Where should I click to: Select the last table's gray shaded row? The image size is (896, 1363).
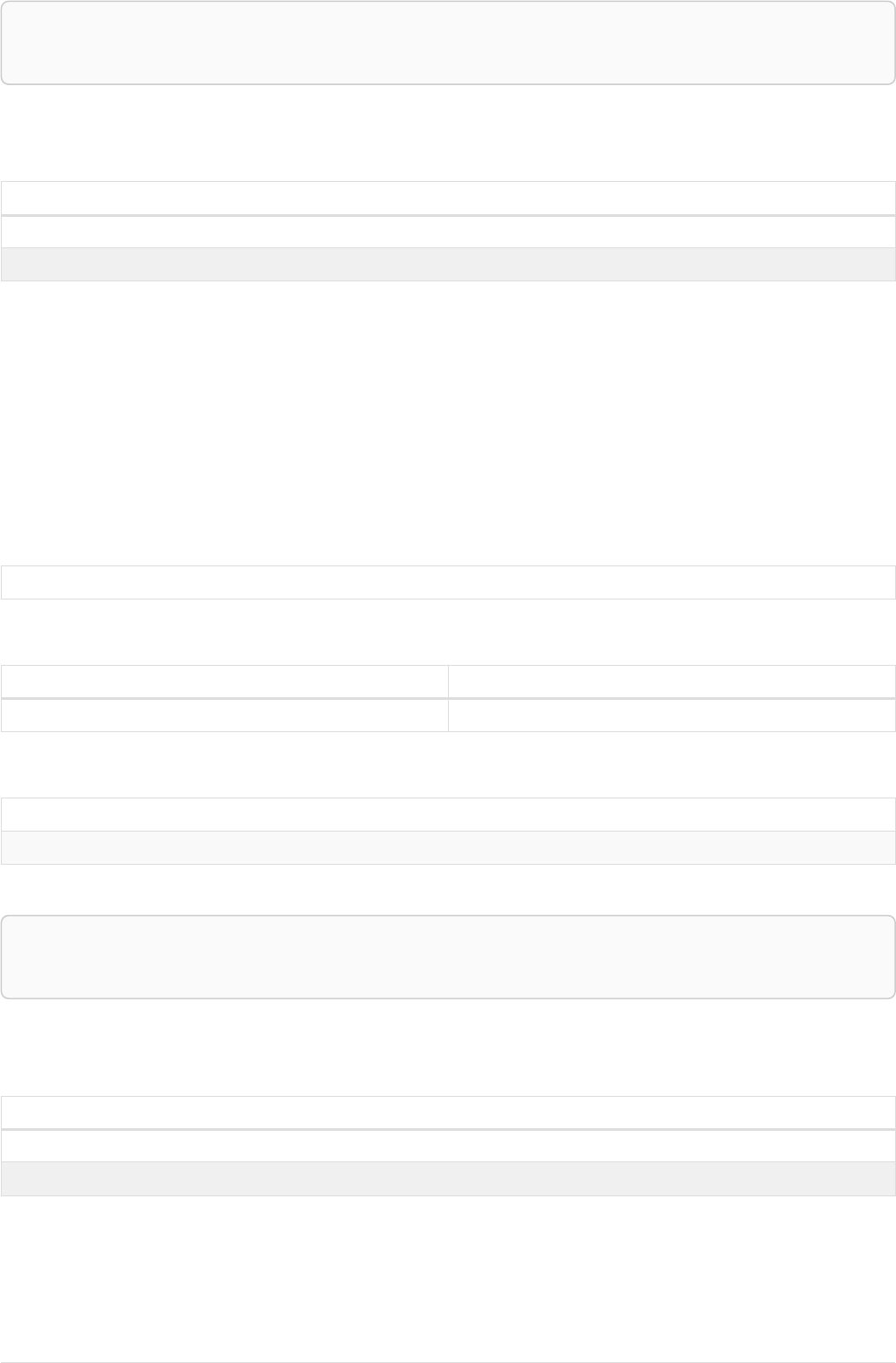(448, 1178)
